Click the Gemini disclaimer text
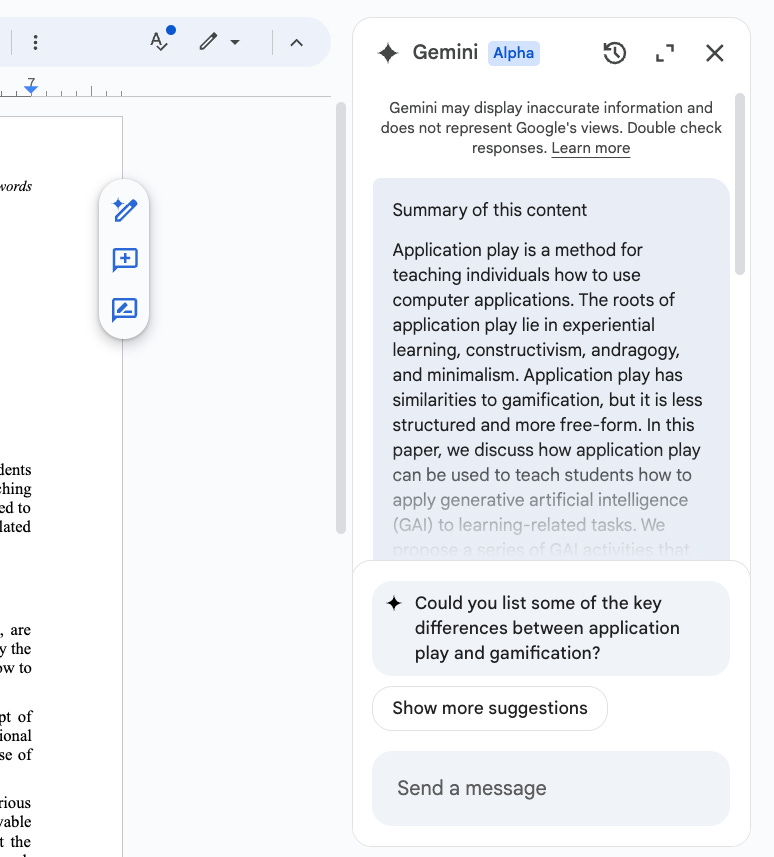Image resolution: width=774 pixels, height=857 pixels. pyautogui.click(x=551, y=128)
